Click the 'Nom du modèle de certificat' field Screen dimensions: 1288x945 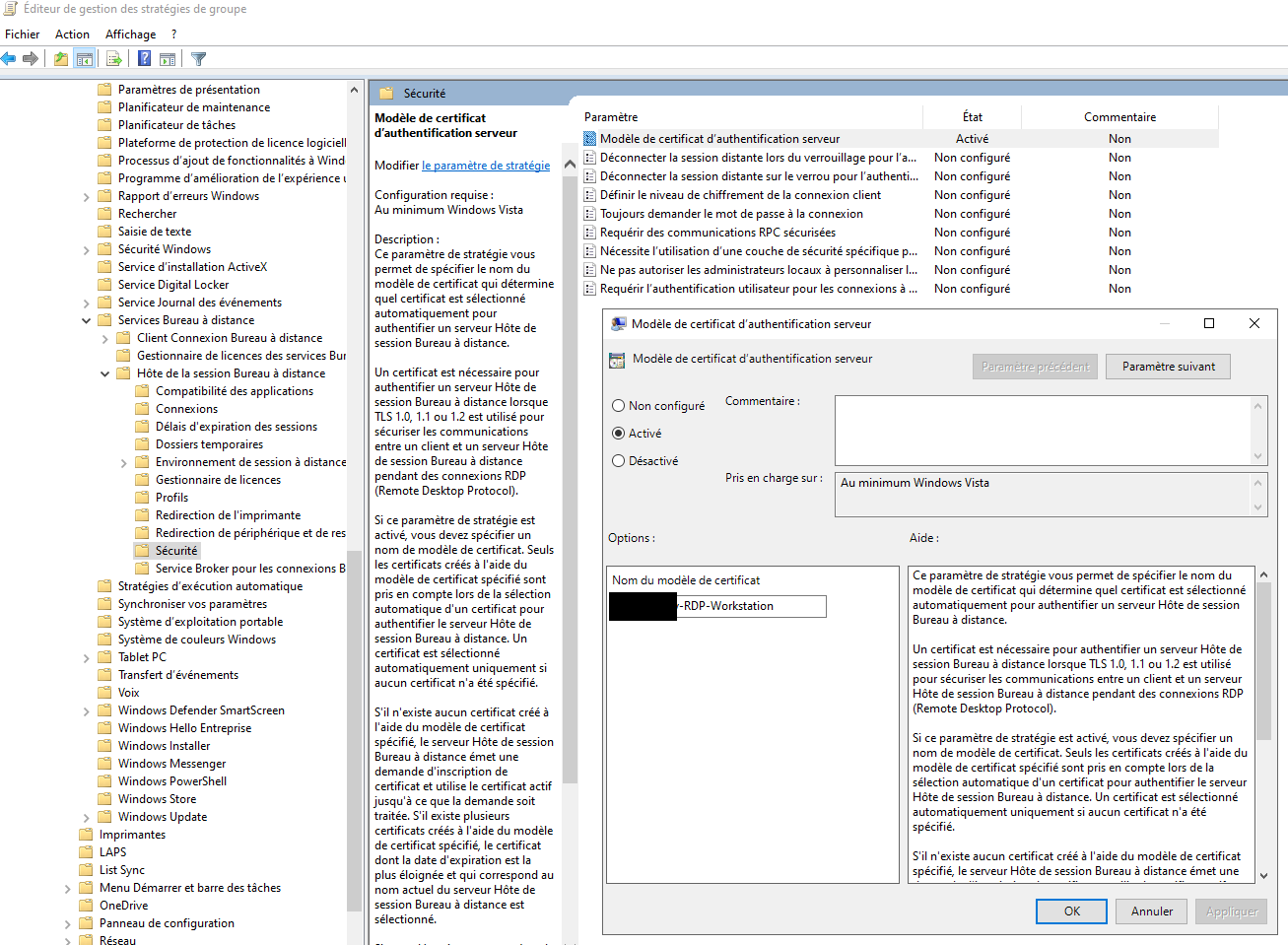(718, 606)
